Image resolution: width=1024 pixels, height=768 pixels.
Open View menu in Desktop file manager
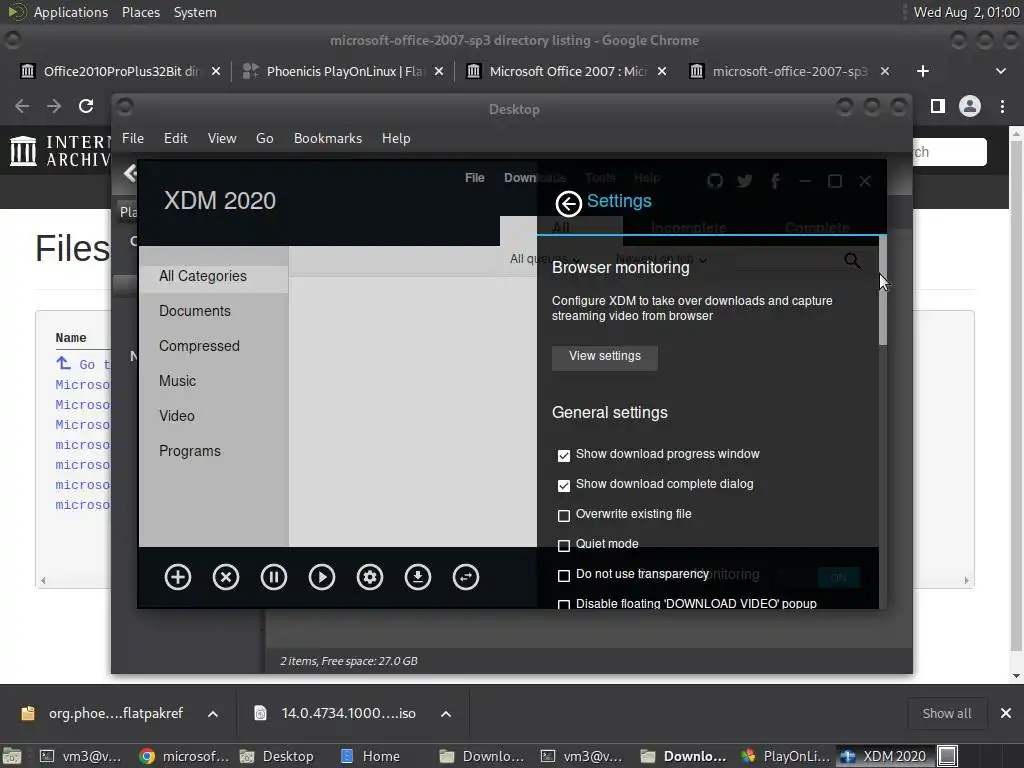[x=222, y=138]
